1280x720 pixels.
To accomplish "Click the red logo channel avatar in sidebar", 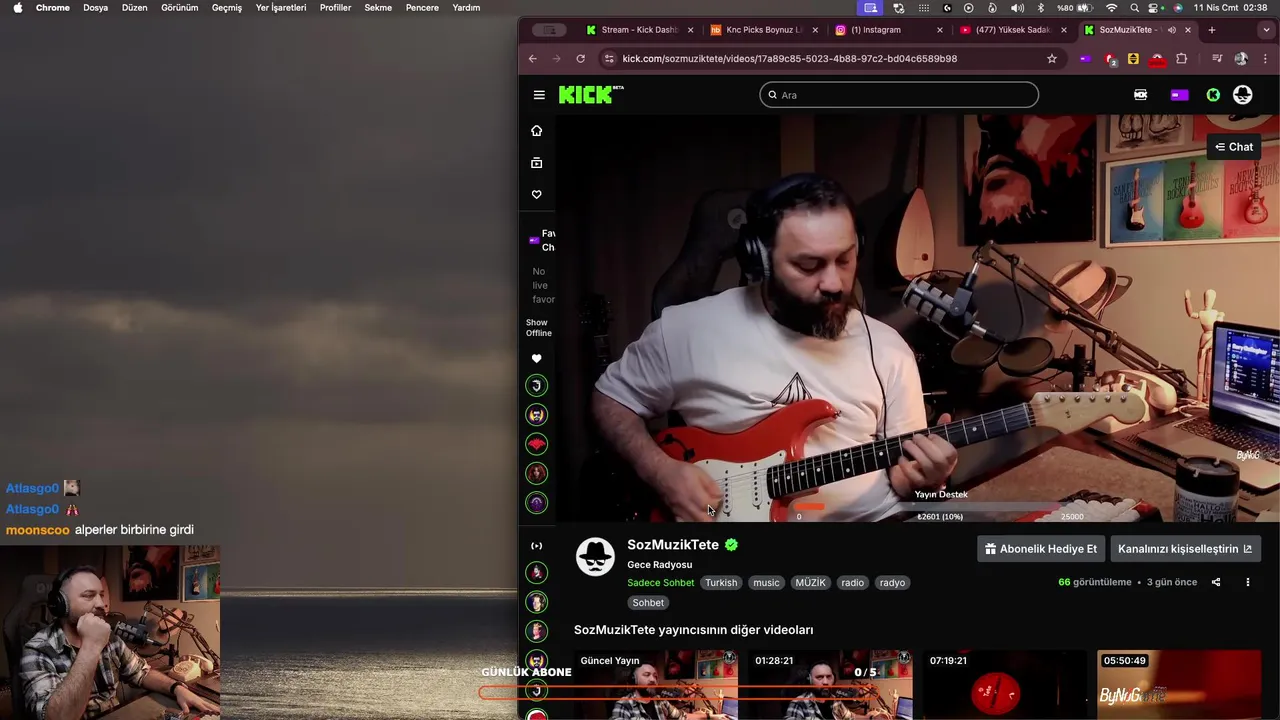I will pos(537,444).
